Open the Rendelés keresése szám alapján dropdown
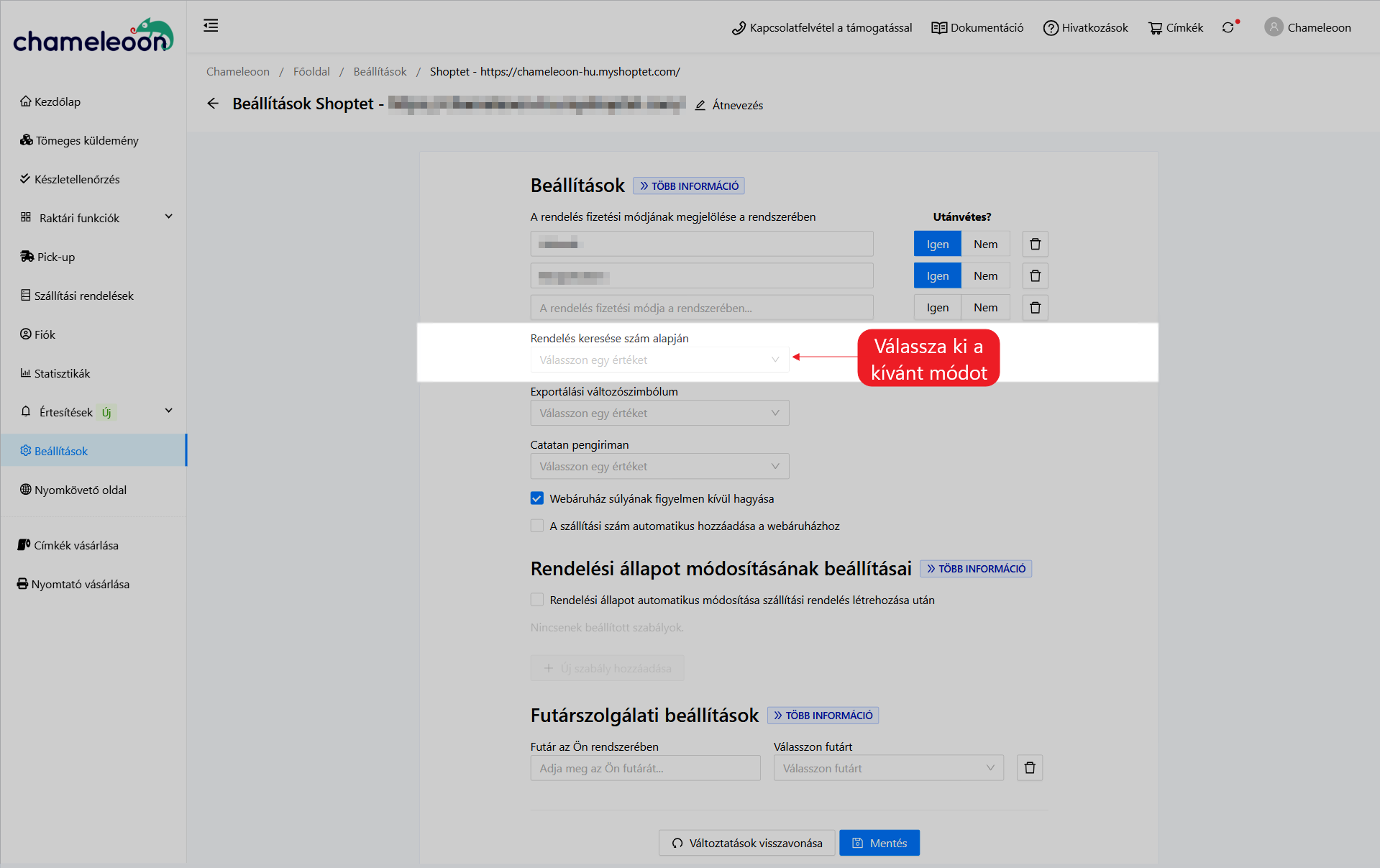Image resolution: width=1380 pixels, height=868 pixels. click(x=659, y=360)
